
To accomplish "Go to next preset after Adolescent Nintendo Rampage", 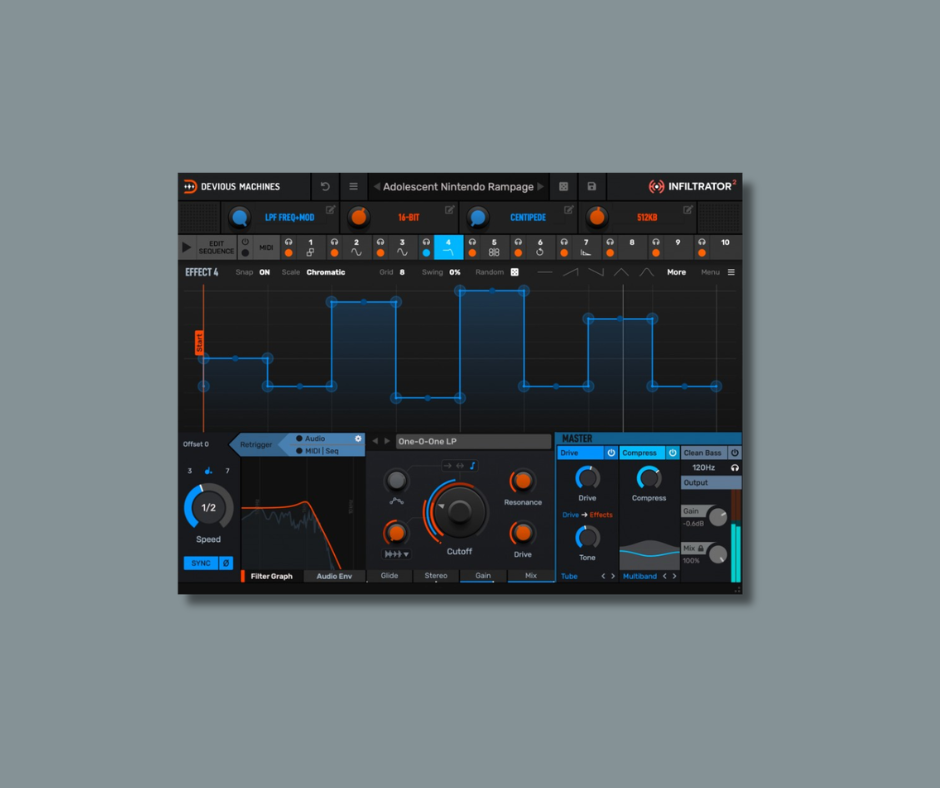I will tap(541, 187).
